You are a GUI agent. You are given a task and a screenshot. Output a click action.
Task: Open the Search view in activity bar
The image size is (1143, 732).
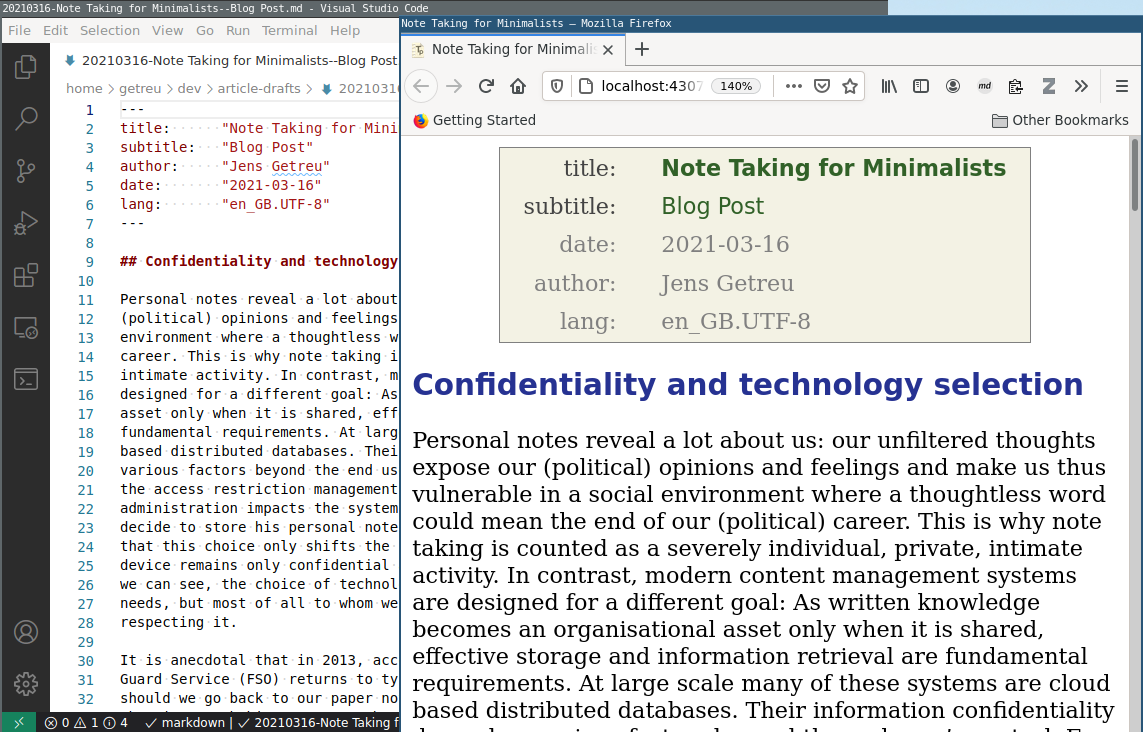[x=26, y=119]
